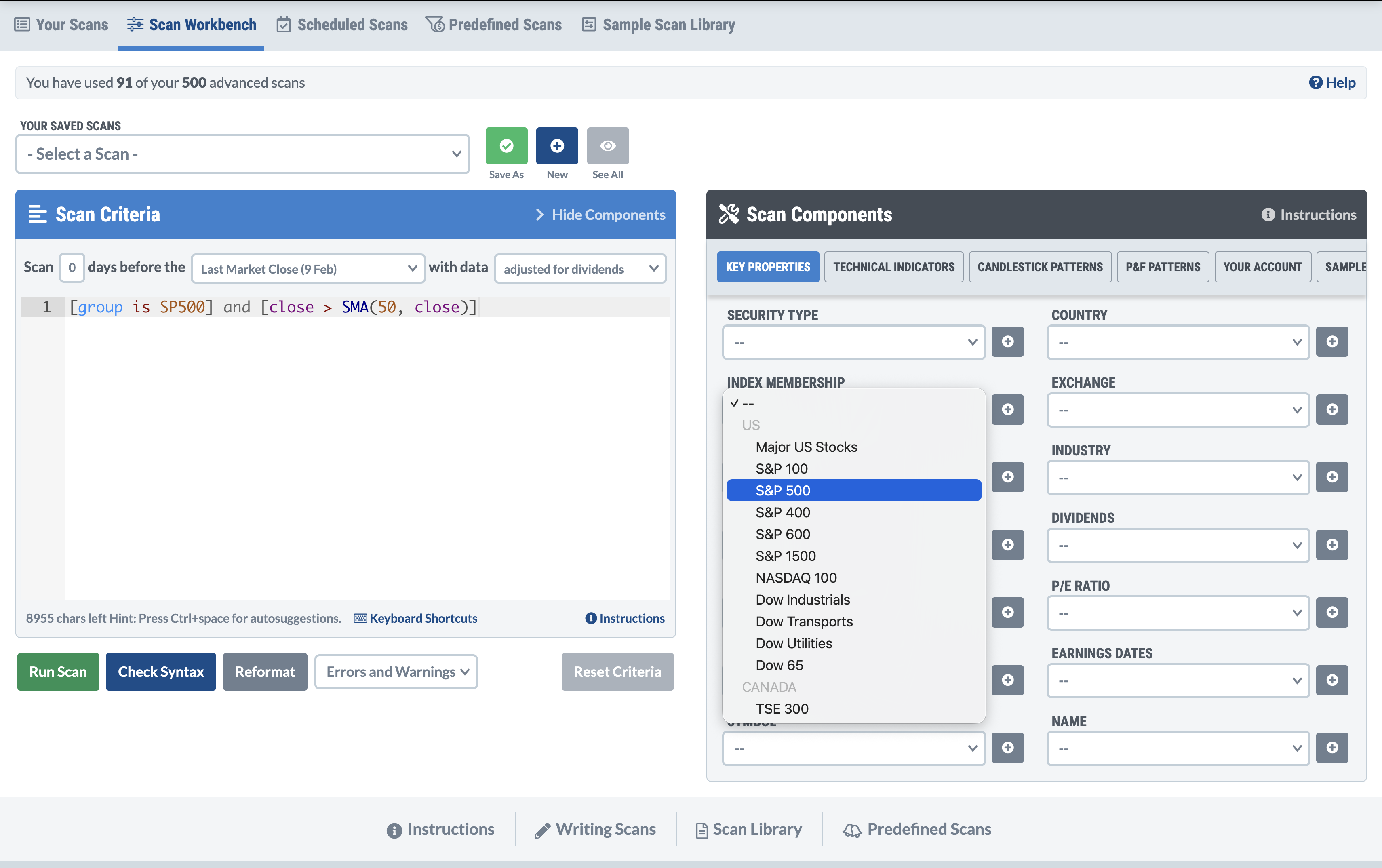Click the Check Syntax button
Viewport: 1382px width, 868px height.
[161, 672]
